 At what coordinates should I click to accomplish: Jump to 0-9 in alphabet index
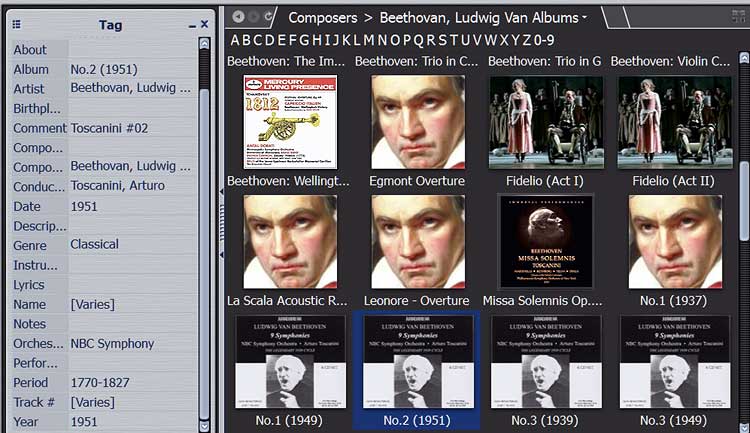coord(544,40)
